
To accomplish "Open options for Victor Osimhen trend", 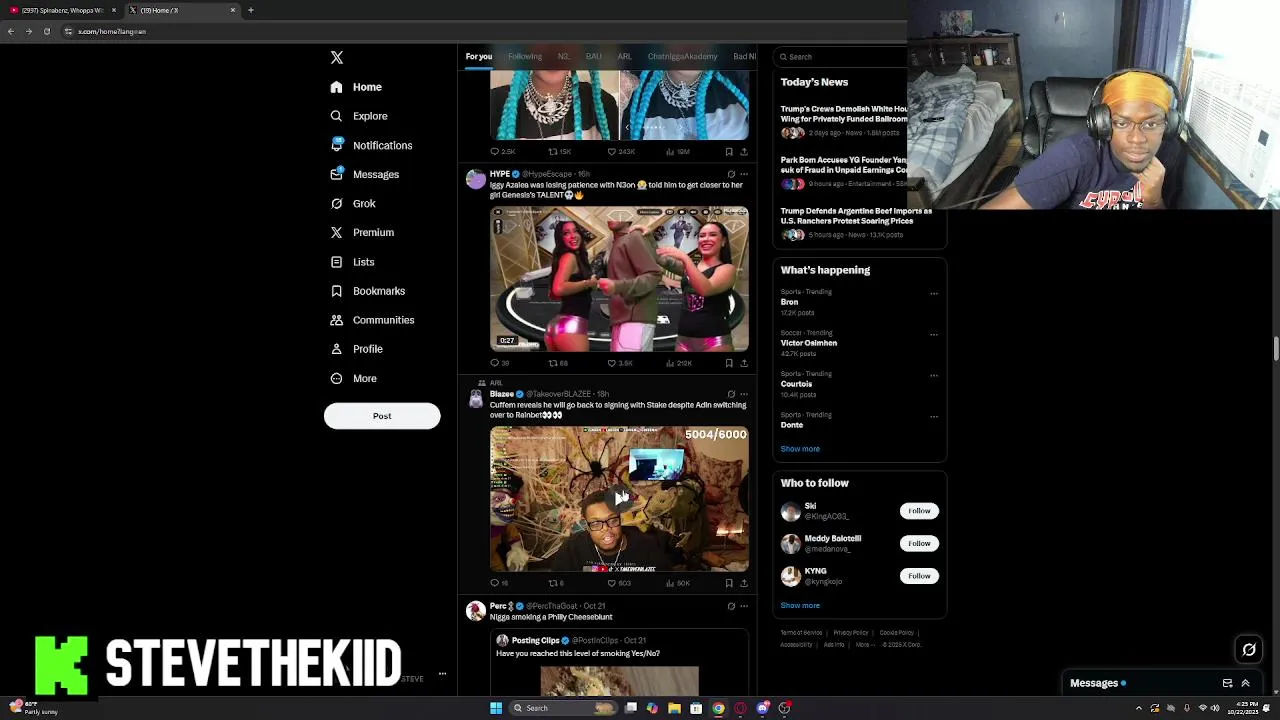I will point(934,335).
